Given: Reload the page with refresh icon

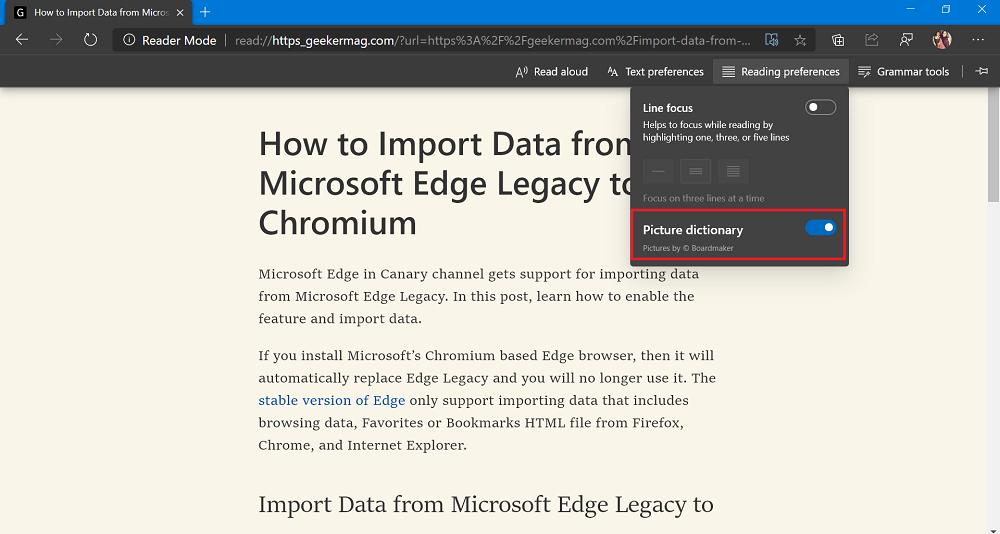Looking at the screenshot, I should 91,40.
